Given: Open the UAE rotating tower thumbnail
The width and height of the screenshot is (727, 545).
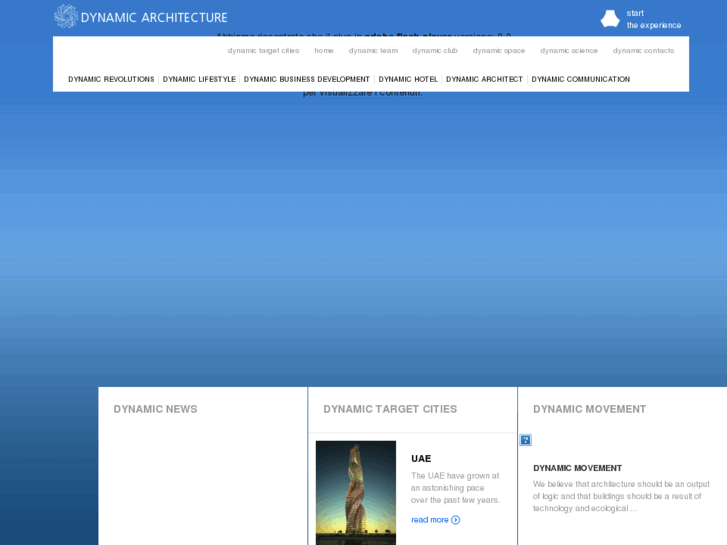Looking at the screenshot, I should point(356,493).
